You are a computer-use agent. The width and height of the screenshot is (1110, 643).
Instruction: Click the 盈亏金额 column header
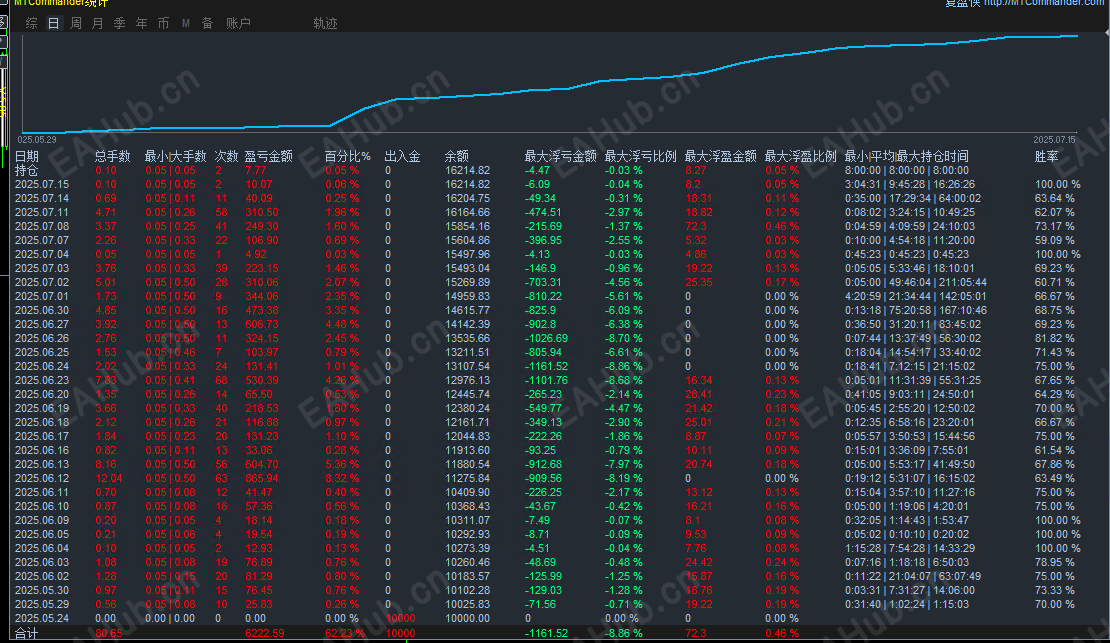268,157
